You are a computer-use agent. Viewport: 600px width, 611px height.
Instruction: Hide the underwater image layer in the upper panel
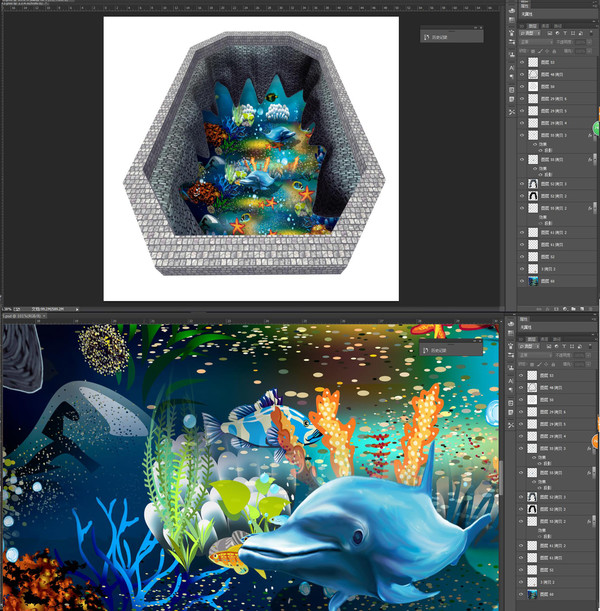(x=522, y=281)
